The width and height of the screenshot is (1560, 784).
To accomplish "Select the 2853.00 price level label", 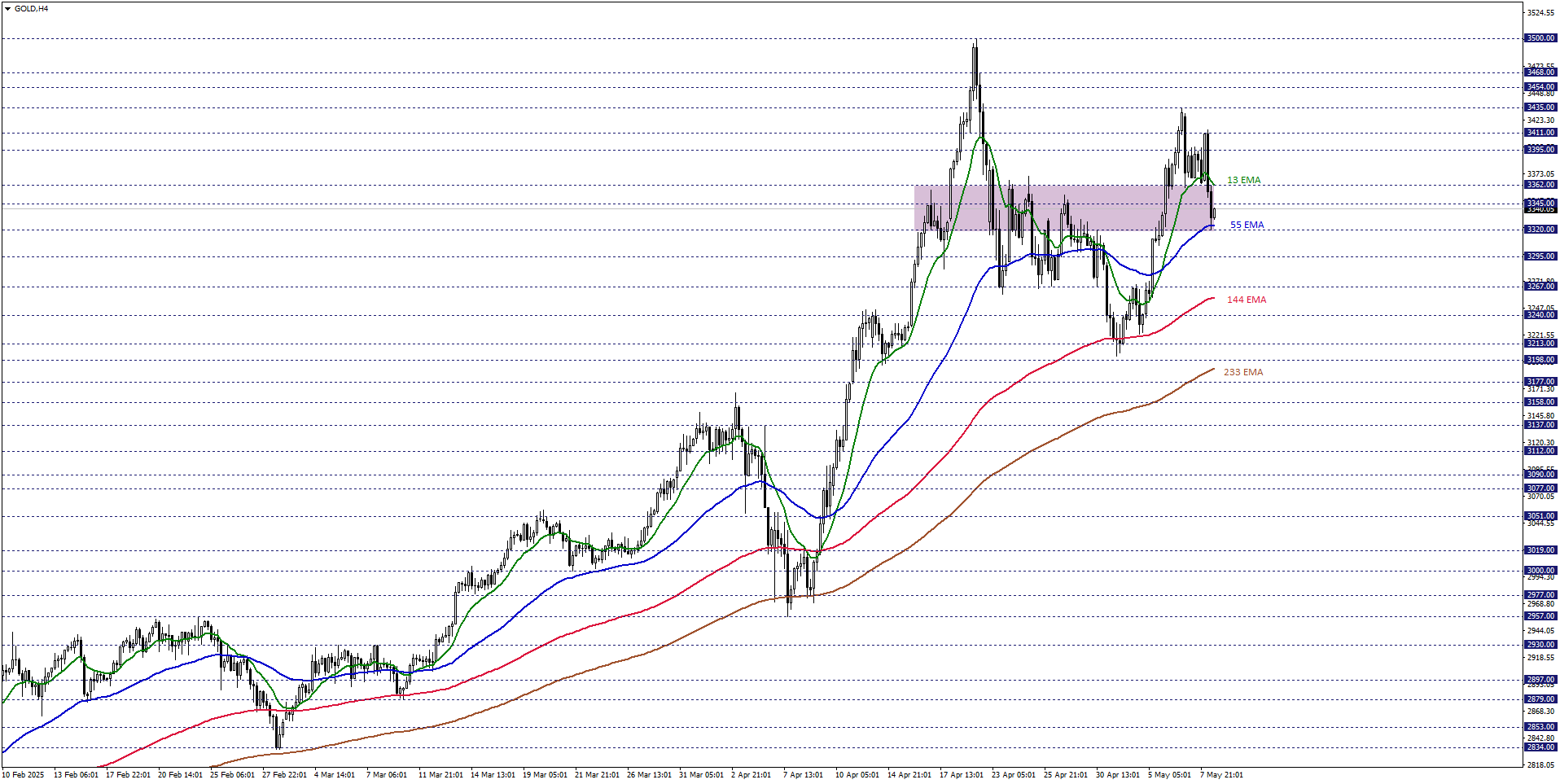I will coord(1540,727).
